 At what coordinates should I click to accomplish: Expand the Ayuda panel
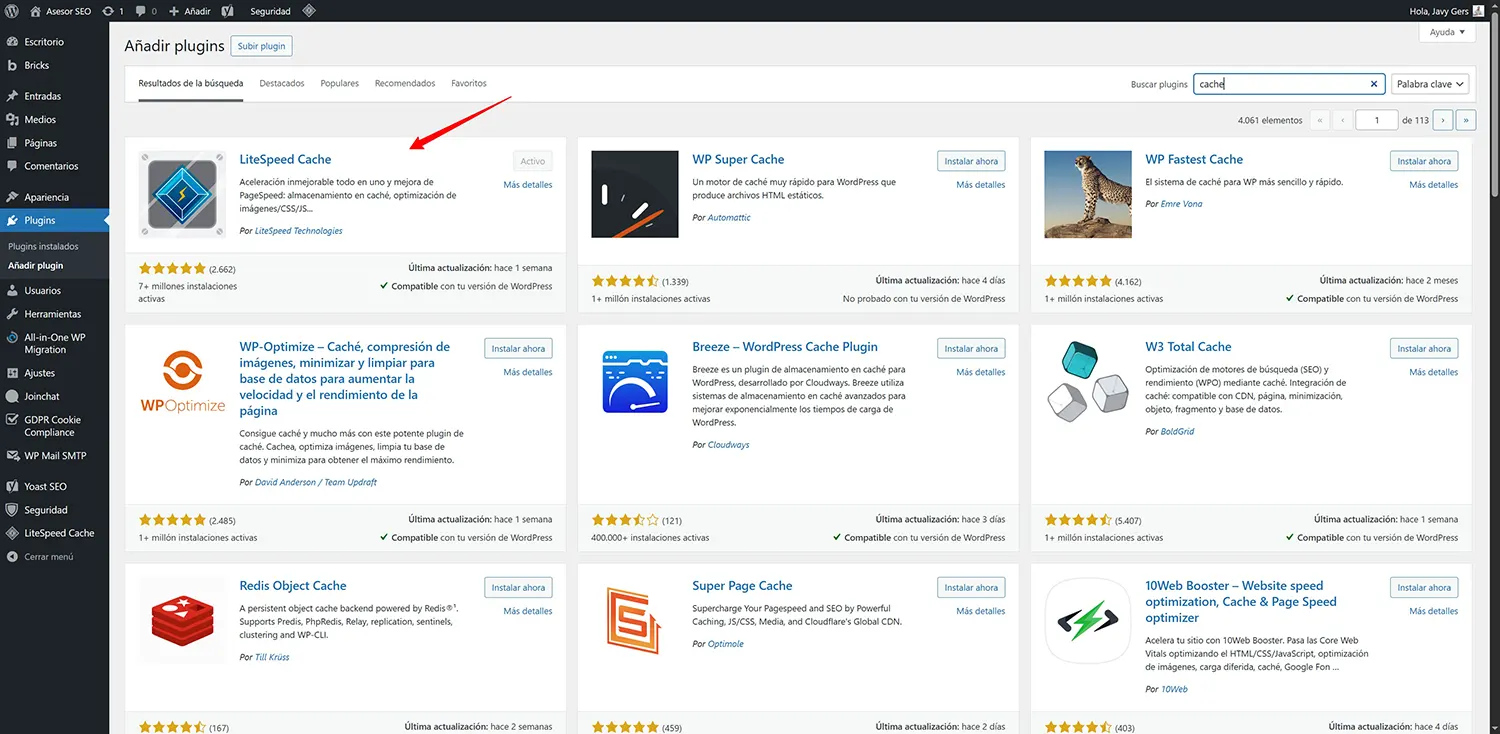tap(1446, 31)
